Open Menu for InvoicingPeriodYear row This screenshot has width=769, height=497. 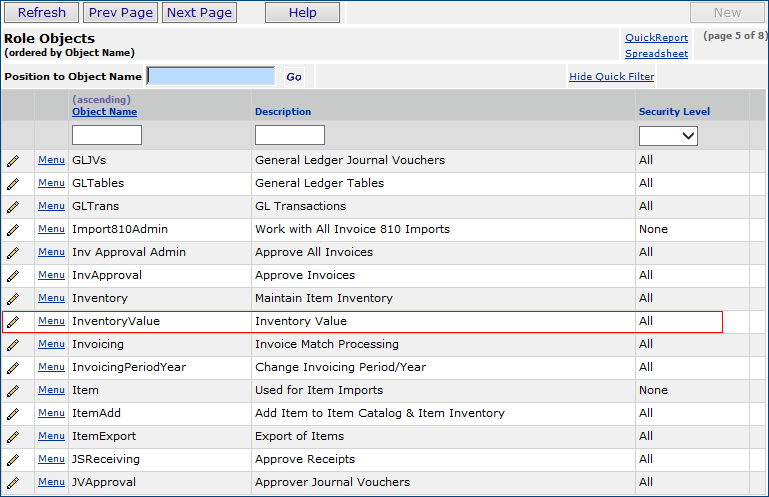(x=51, y=367)
